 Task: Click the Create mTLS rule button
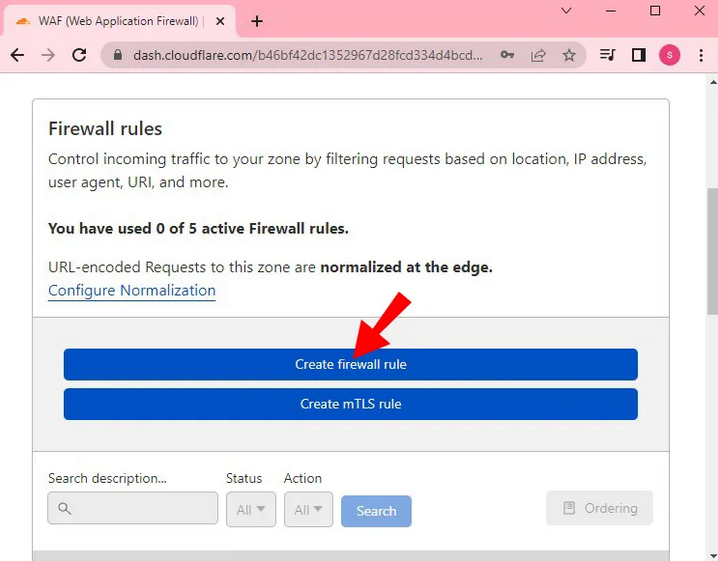coord(350,404)
